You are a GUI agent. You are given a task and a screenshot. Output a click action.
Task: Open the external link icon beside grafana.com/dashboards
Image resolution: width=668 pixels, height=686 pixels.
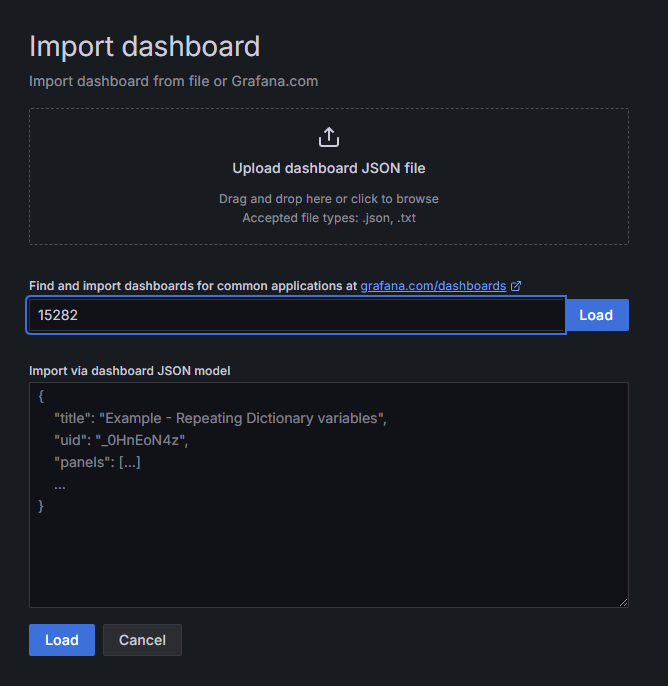[516, 286]
